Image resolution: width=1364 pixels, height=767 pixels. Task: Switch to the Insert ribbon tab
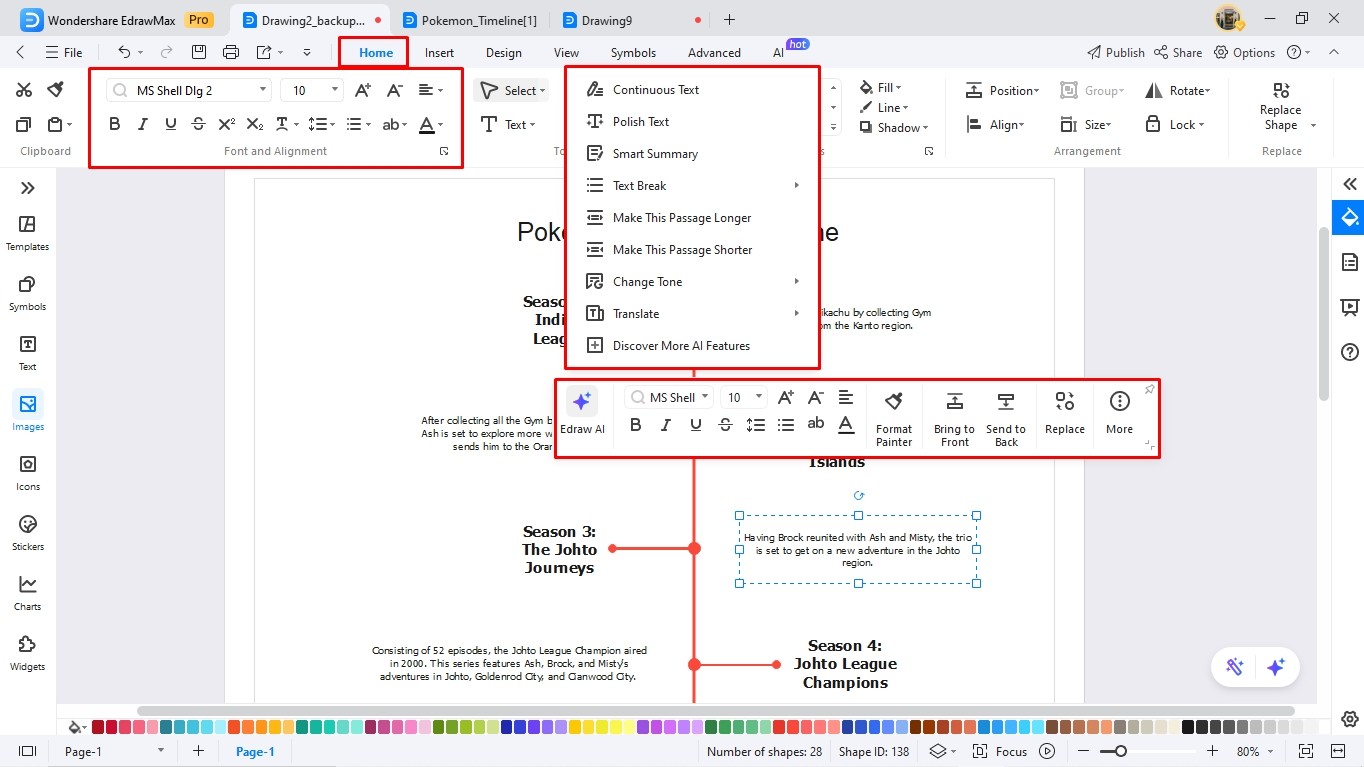click(439, 52)
